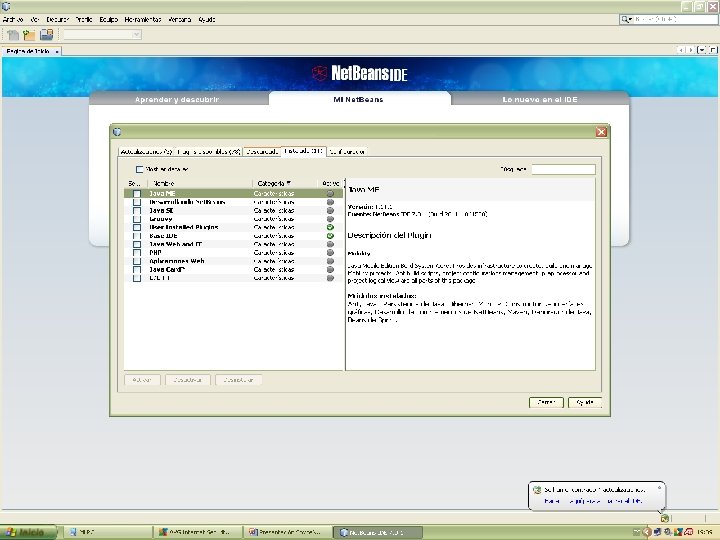Image resolution: width=720 pixels, height=540 pixels.
Task: Click the search magnifier icon in top-right
Action: pos(624,19)
